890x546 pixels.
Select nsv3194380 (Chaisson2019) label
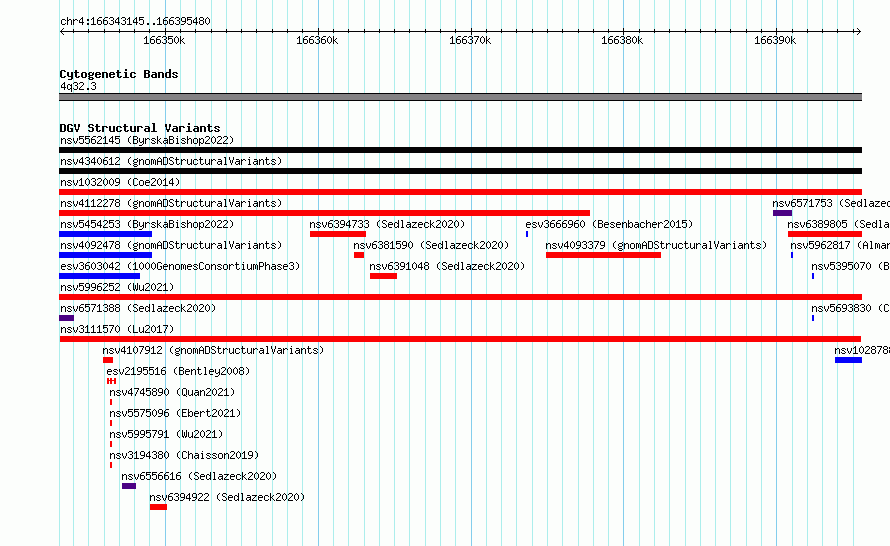coord(184,455)
